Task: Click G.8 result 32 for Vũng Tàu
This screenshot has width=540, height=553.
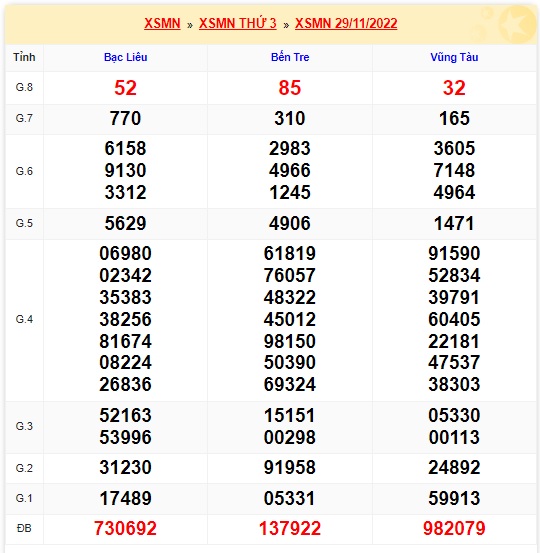Action: coord(454,88)
